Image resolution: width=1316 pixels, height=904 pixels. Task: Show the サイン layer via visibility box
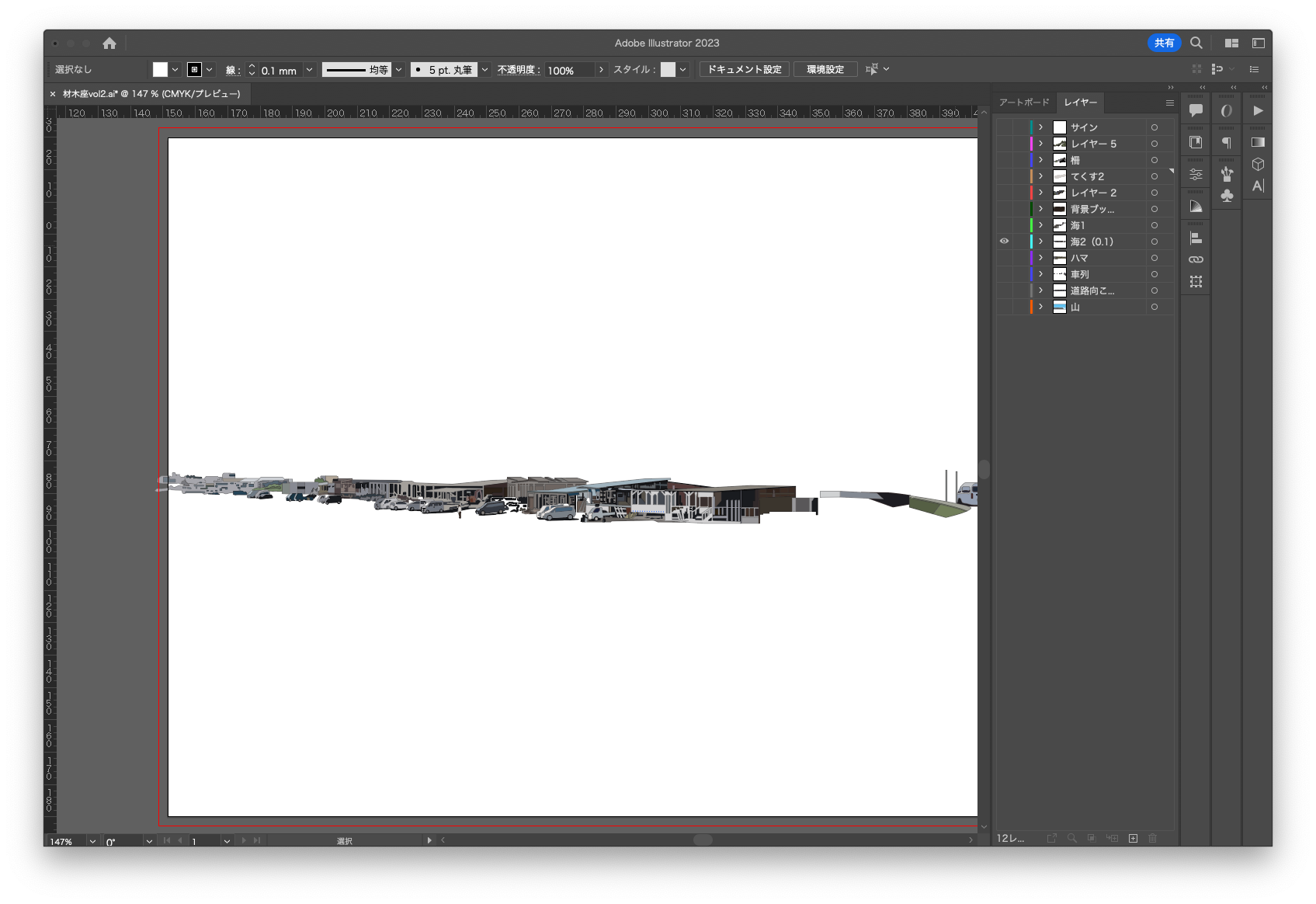pos(1004,127)
